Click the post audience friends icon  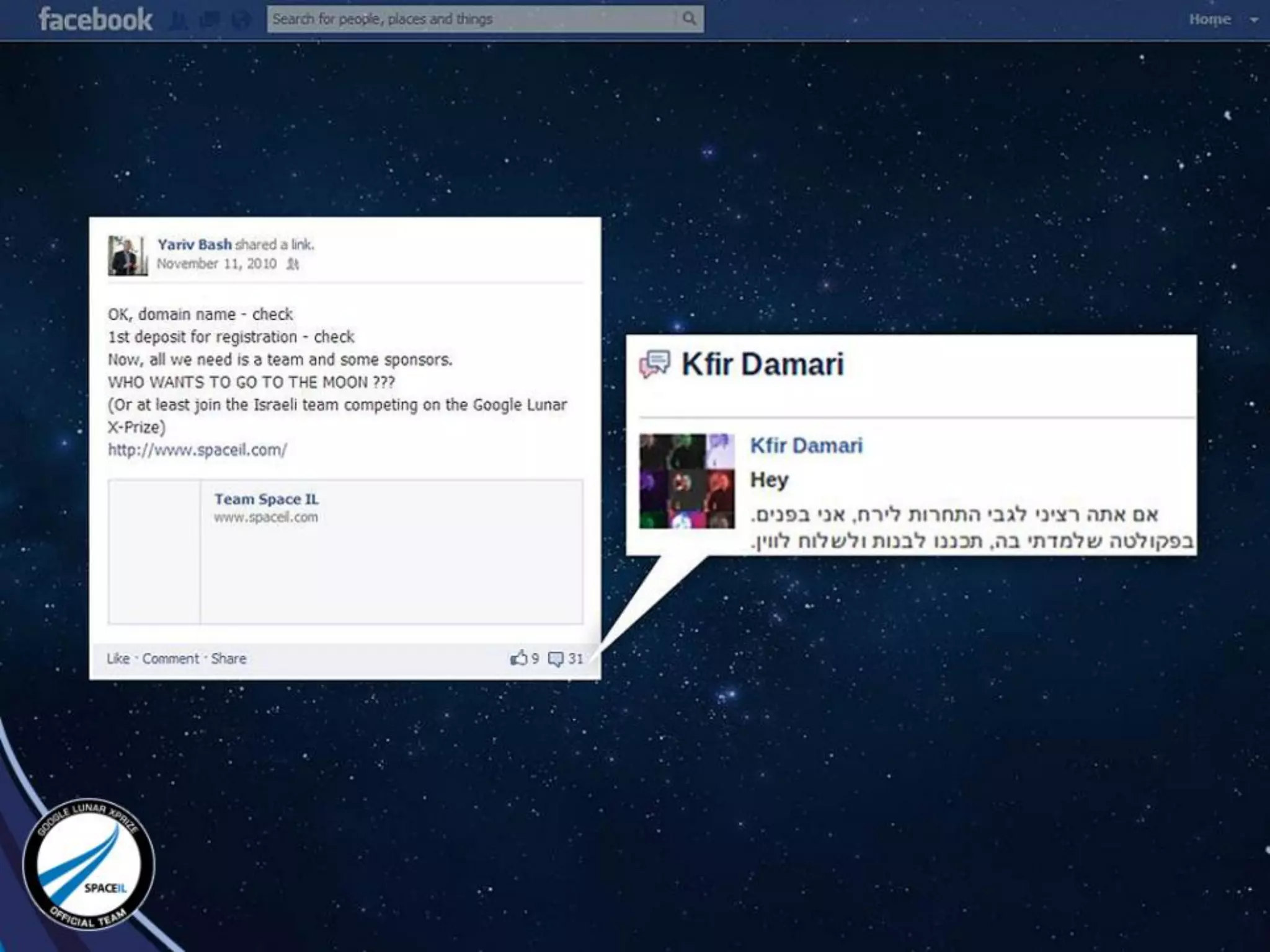[x=293, y=265]
